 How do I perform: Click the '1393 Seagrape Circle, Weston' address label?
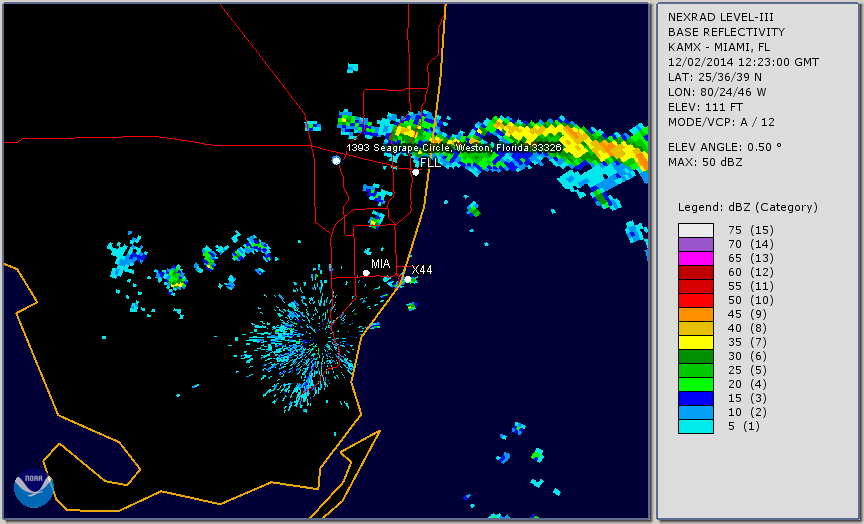point(454,148)
